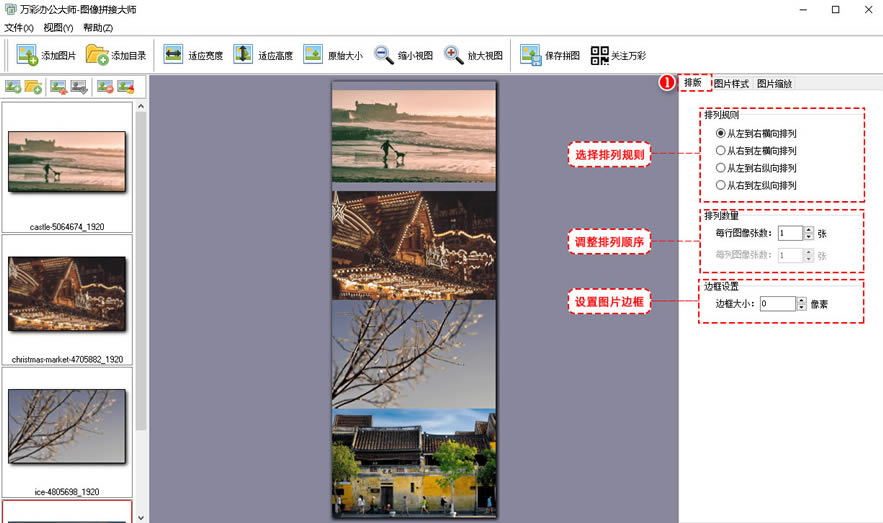Click the app icon in the title bar

point(10,9)
